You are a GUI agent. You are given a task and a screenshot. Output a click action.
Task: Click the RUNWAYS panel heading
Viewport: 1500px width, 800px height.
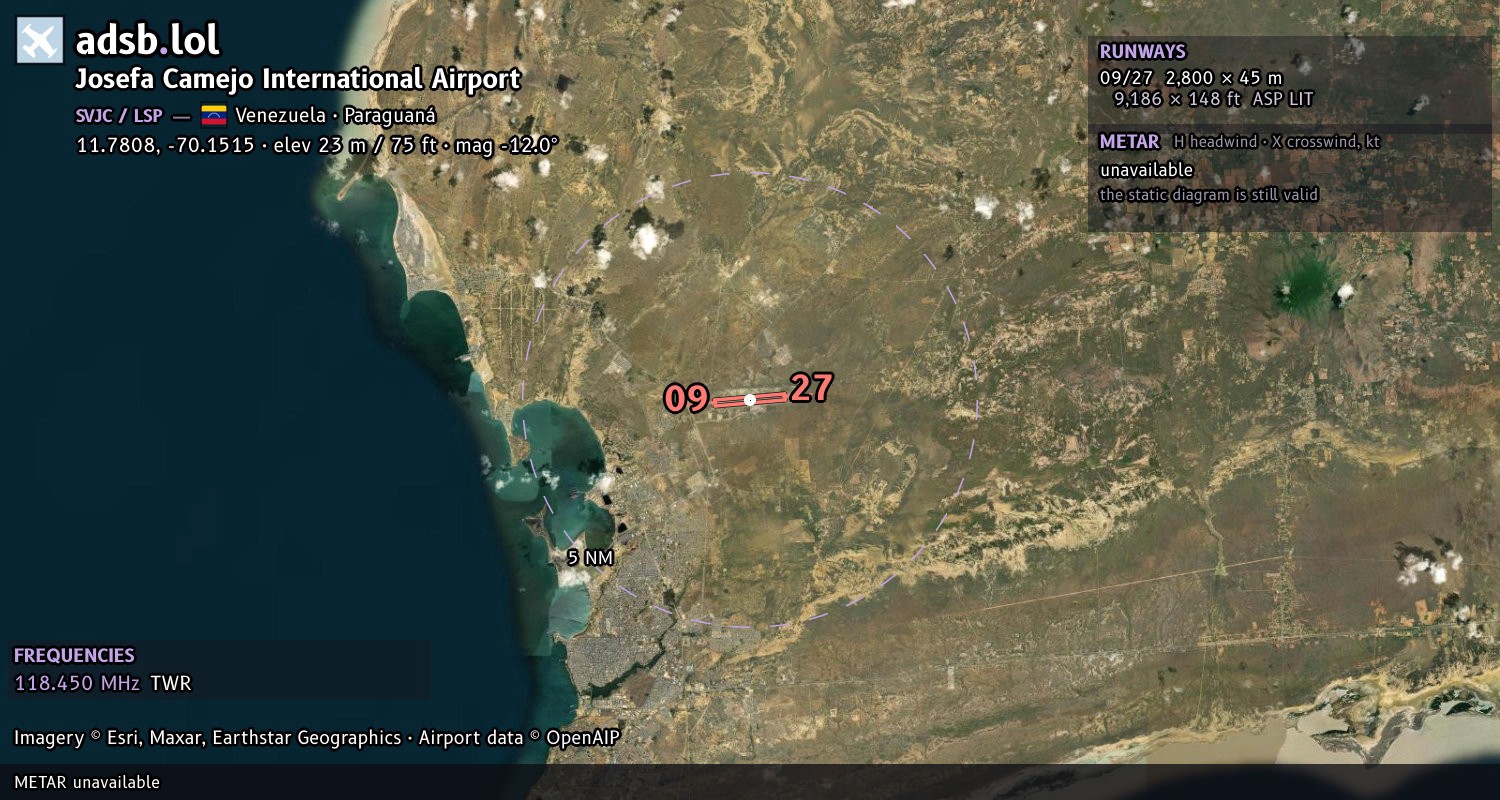[1142, 52]
